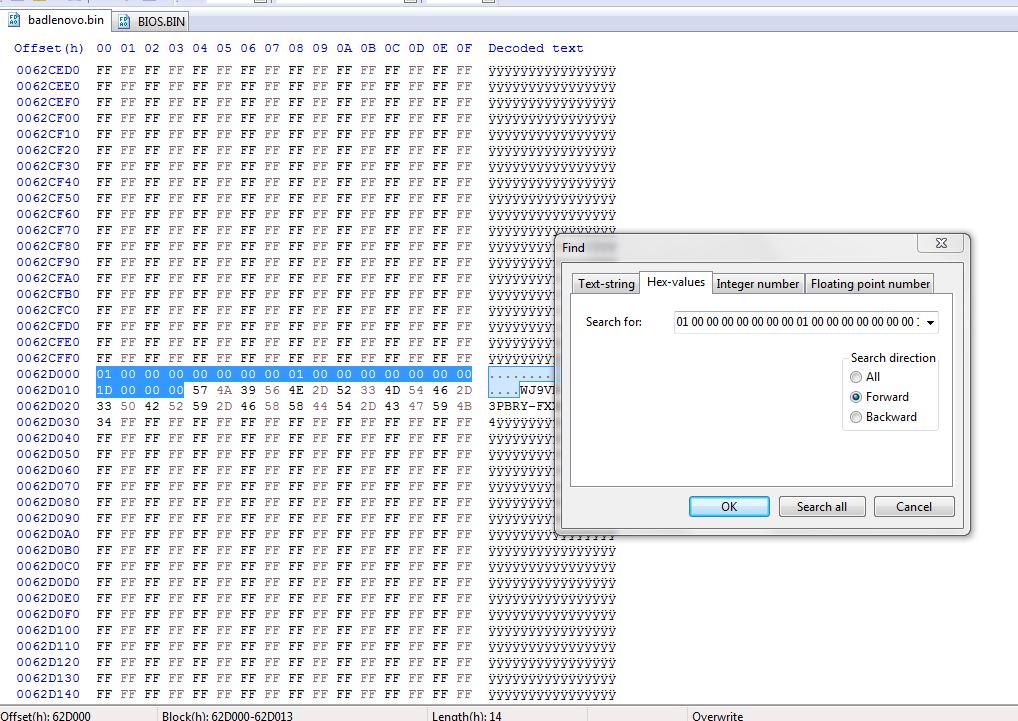
Task: Select the Hex-values tab in Find dialog
Action: (x=676, y=282)
